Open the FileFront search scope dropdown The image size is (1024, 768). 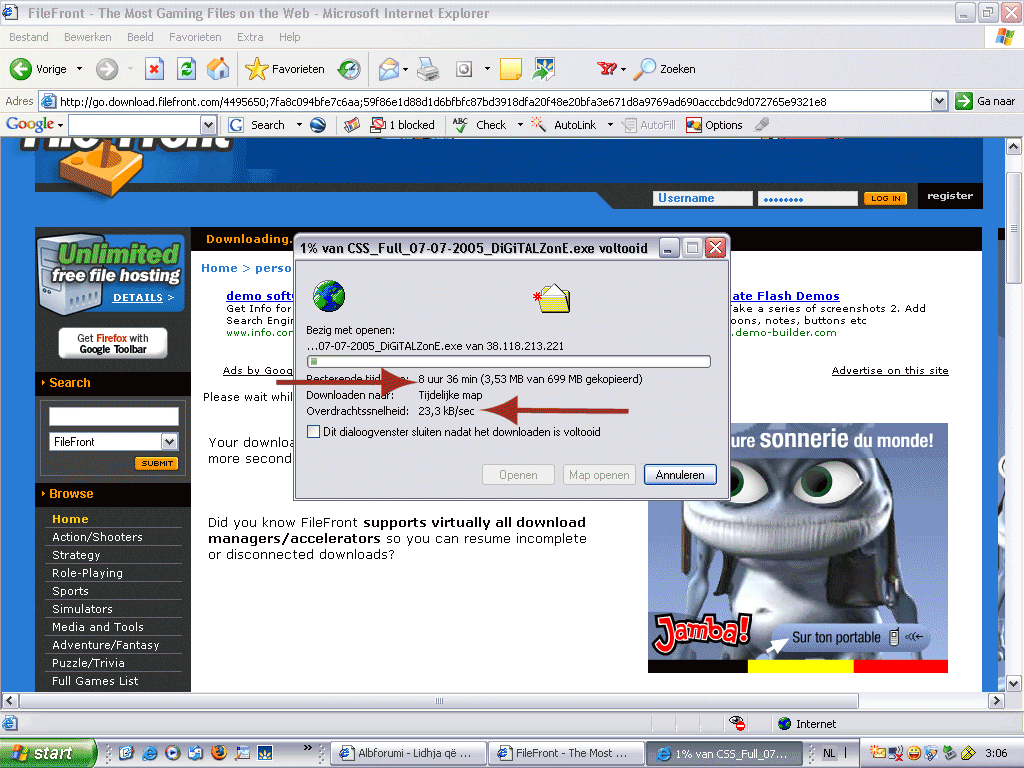169,441
